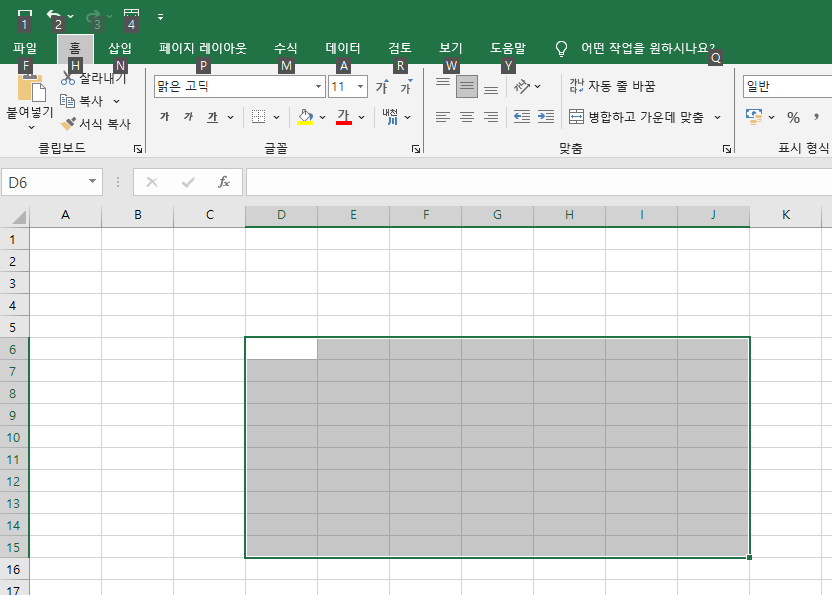Image resolution: width=832 pixels, height=595 pixels.
Task: Switch to the 보기 (View) tab
Action: coord(451,48)
